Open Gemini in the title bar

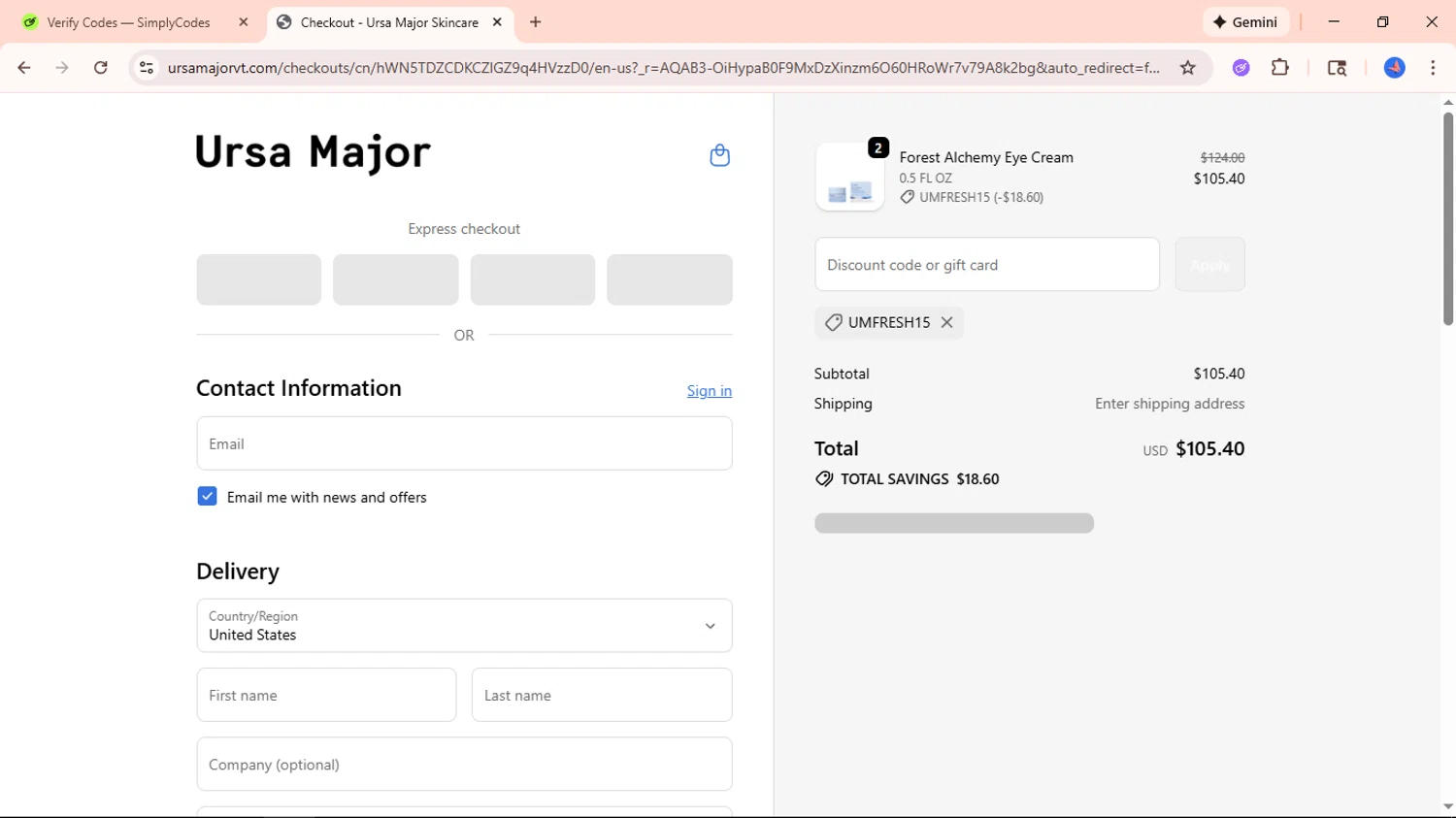[x=1245, y=22]
